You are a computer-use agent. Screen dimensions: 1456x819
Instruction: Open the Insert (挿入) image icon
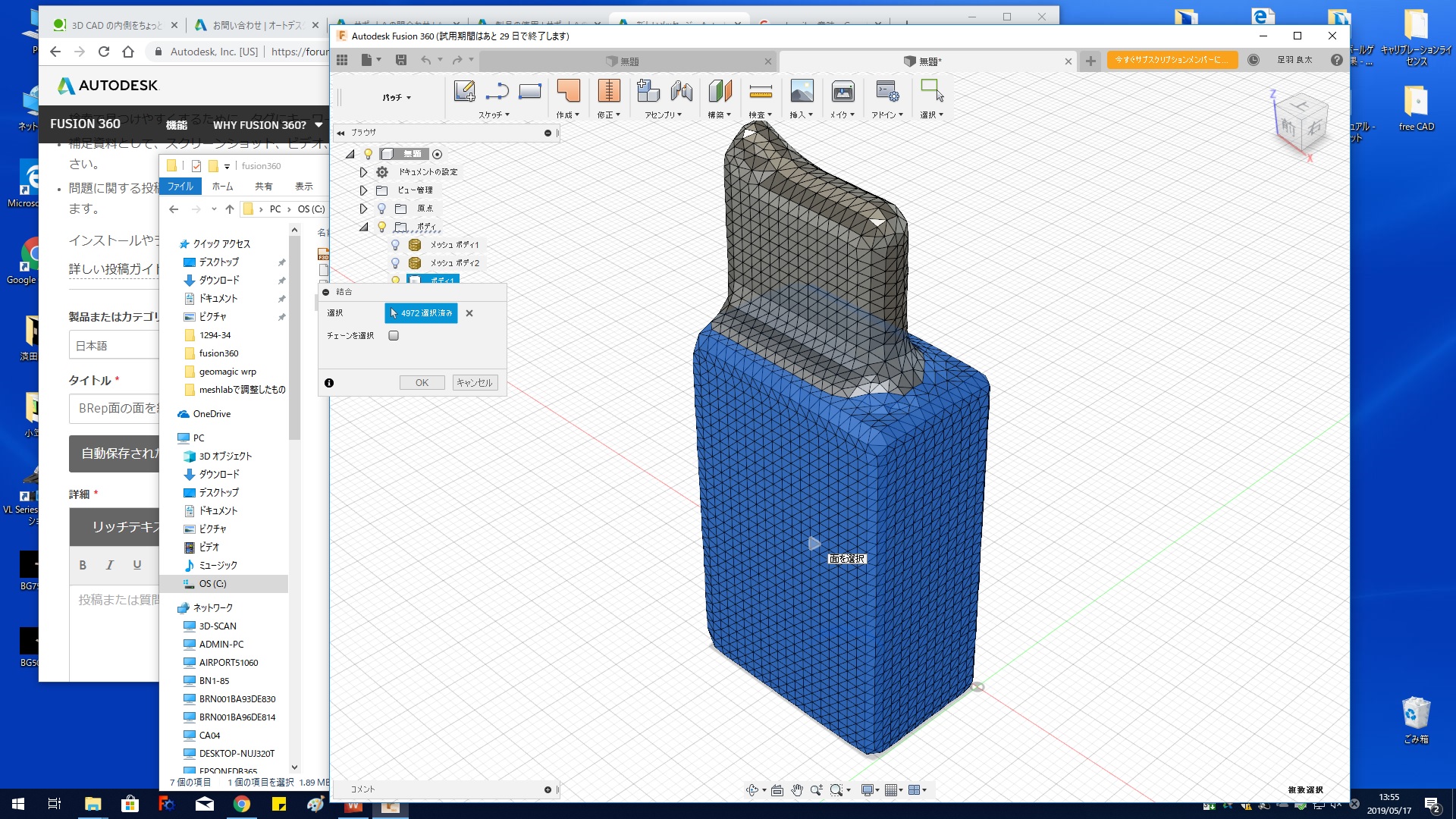click(802, 91)
